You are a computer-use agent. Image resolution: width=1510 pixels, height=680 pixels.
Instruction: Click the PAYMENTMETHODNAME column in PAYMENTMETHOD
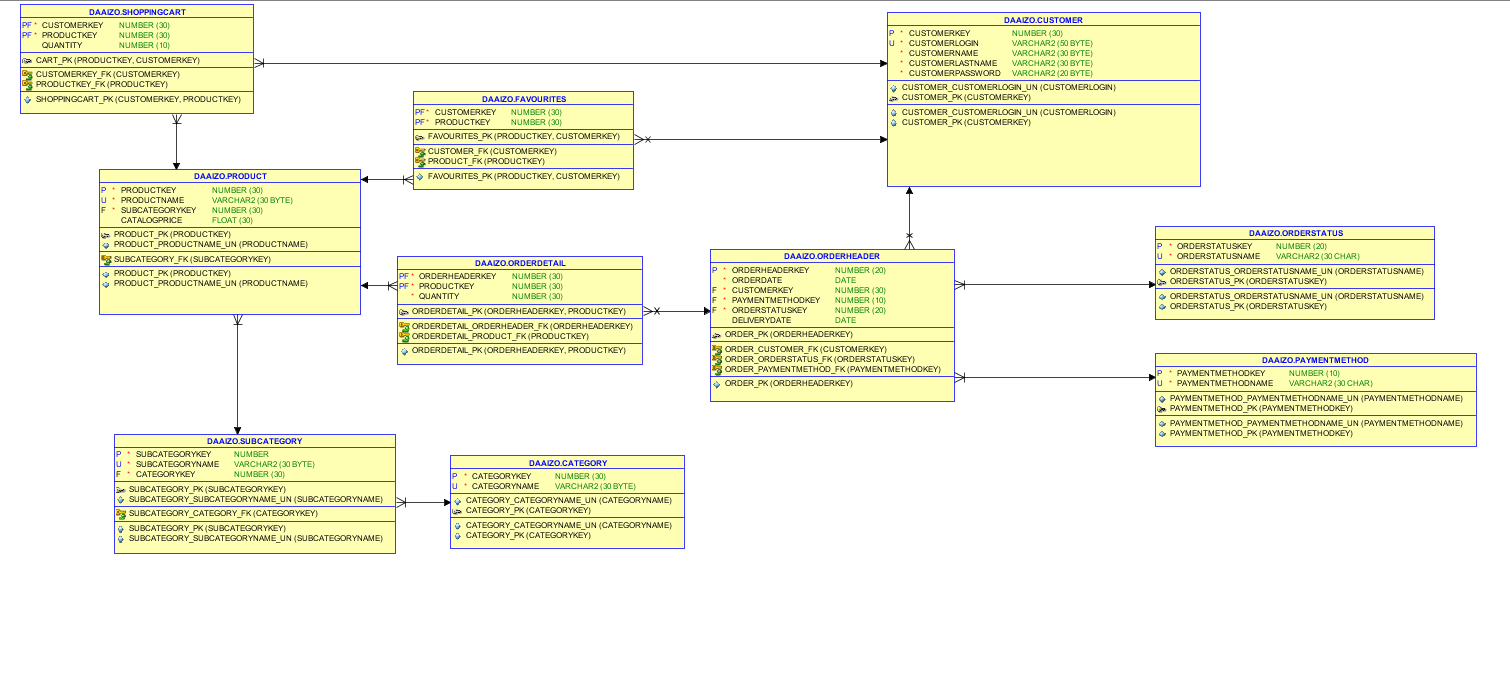pos(1225,383)
